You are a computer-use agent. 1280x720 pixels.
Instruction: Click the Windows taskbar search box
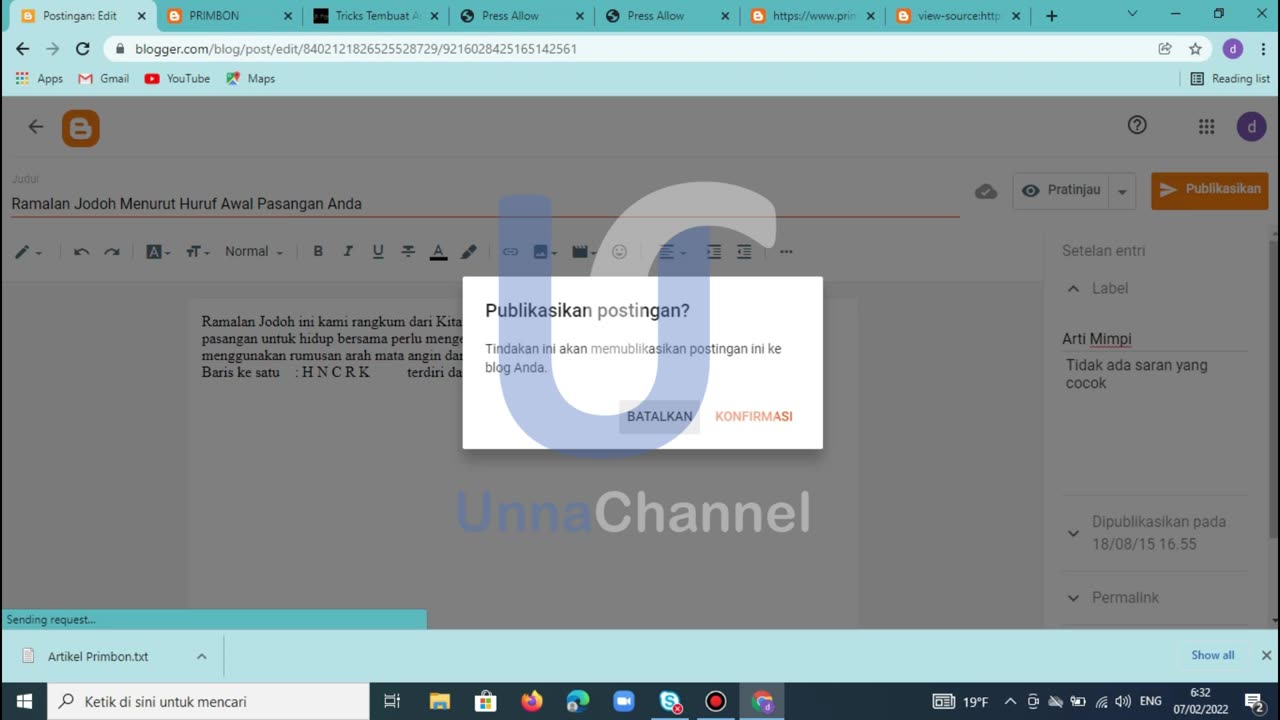click(209, 702)
